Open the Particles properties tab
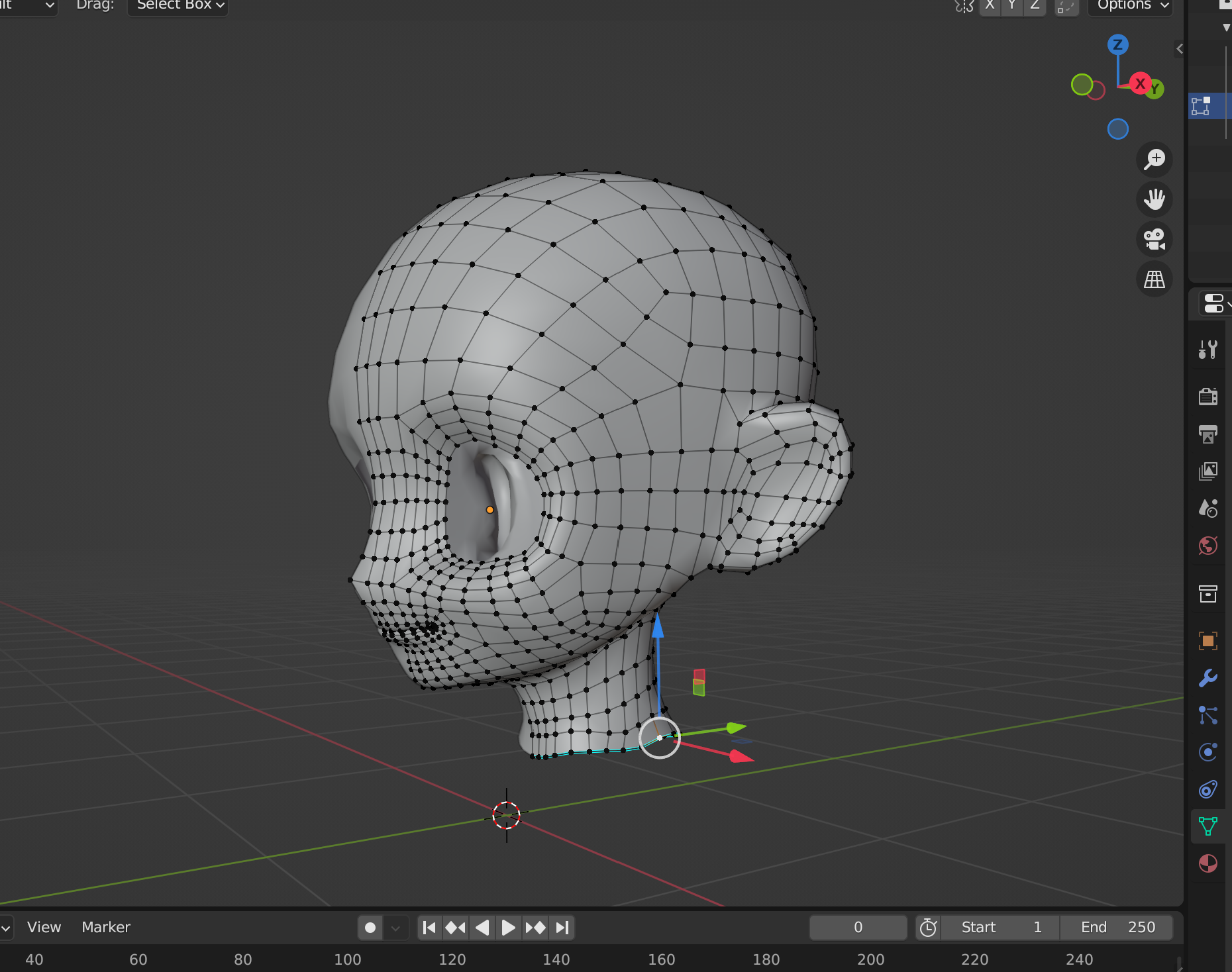1232x972 pixels. coord(1207,715)
